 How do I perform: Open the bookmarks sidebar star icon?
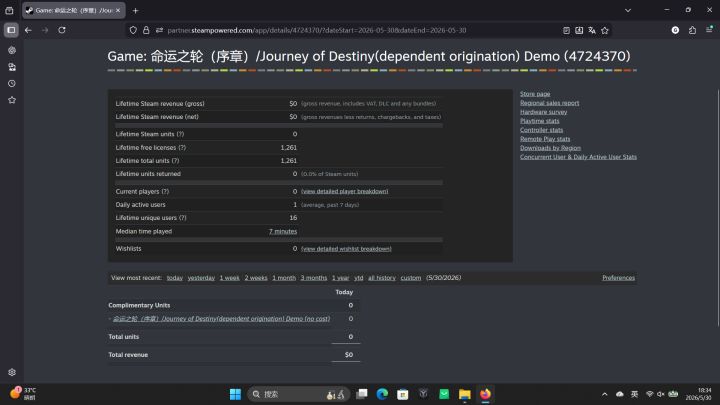click(x=12, y=100)
